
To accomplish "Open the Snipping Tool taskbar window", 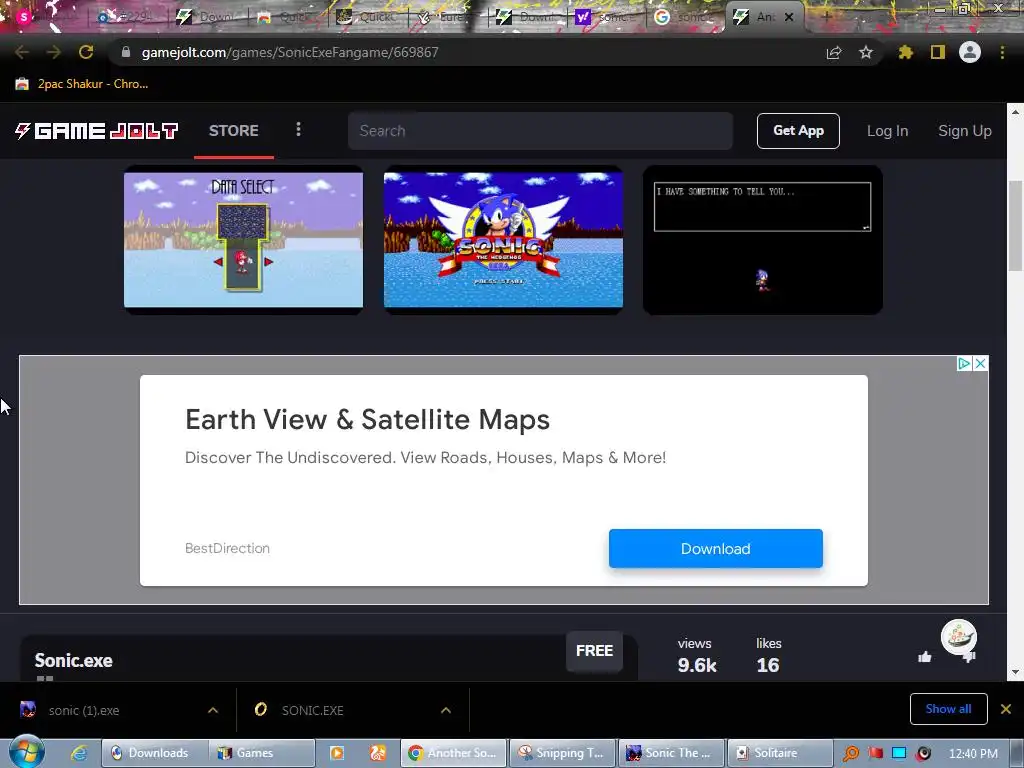I will 562,753.
